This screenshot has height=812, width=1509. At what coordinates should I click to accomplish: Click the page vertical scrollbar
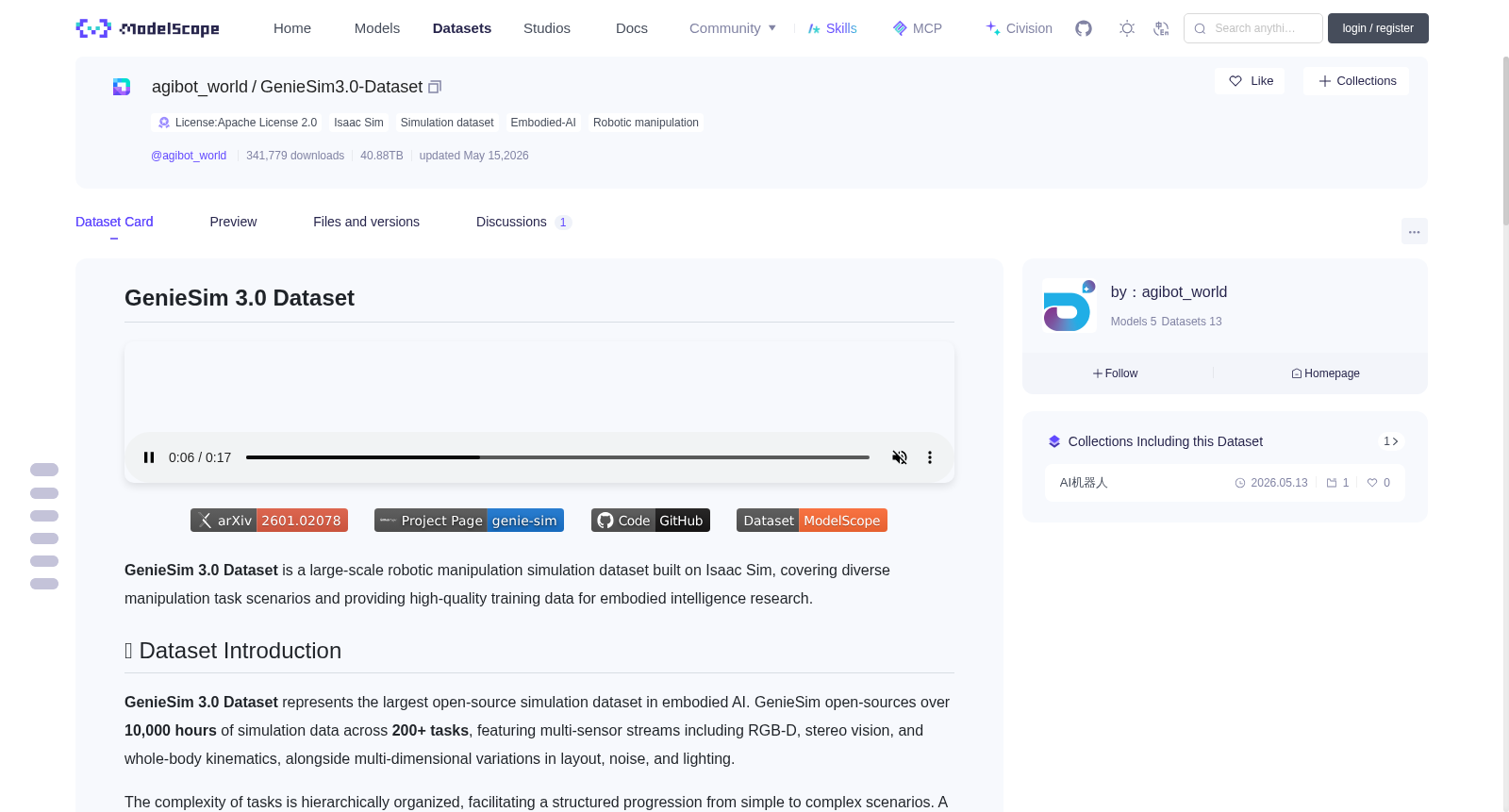point(1506,141)
